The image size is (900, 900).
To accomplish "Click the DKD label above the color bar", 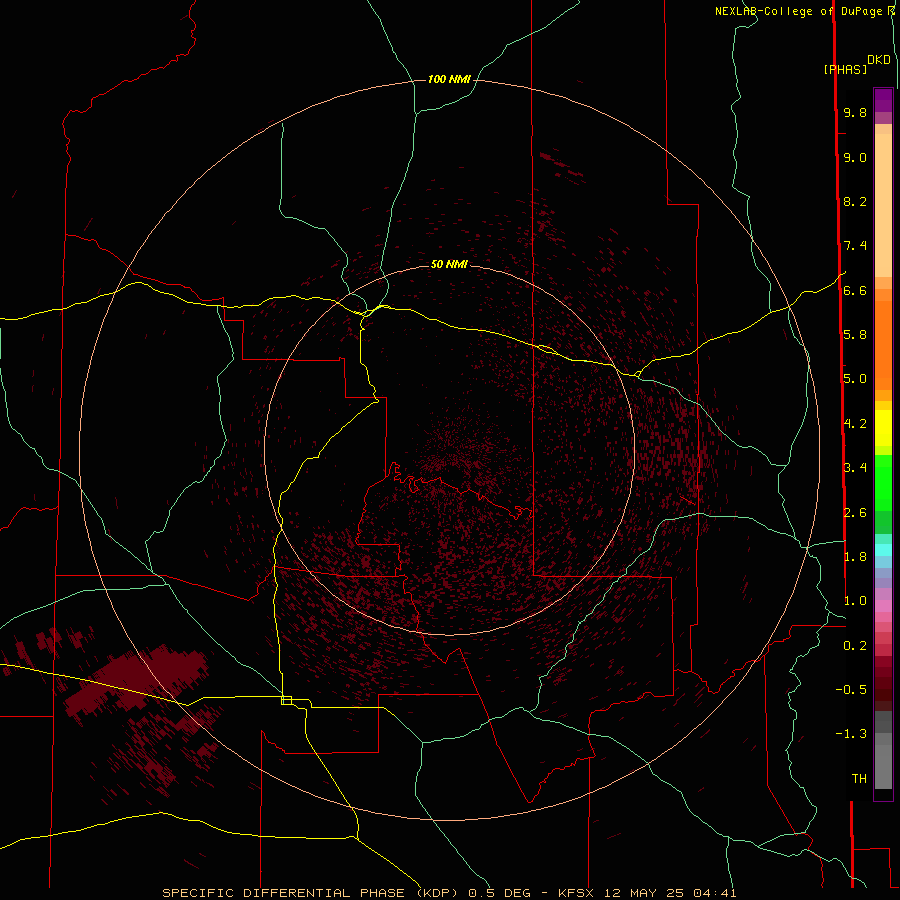I will (x=879, y=60).
